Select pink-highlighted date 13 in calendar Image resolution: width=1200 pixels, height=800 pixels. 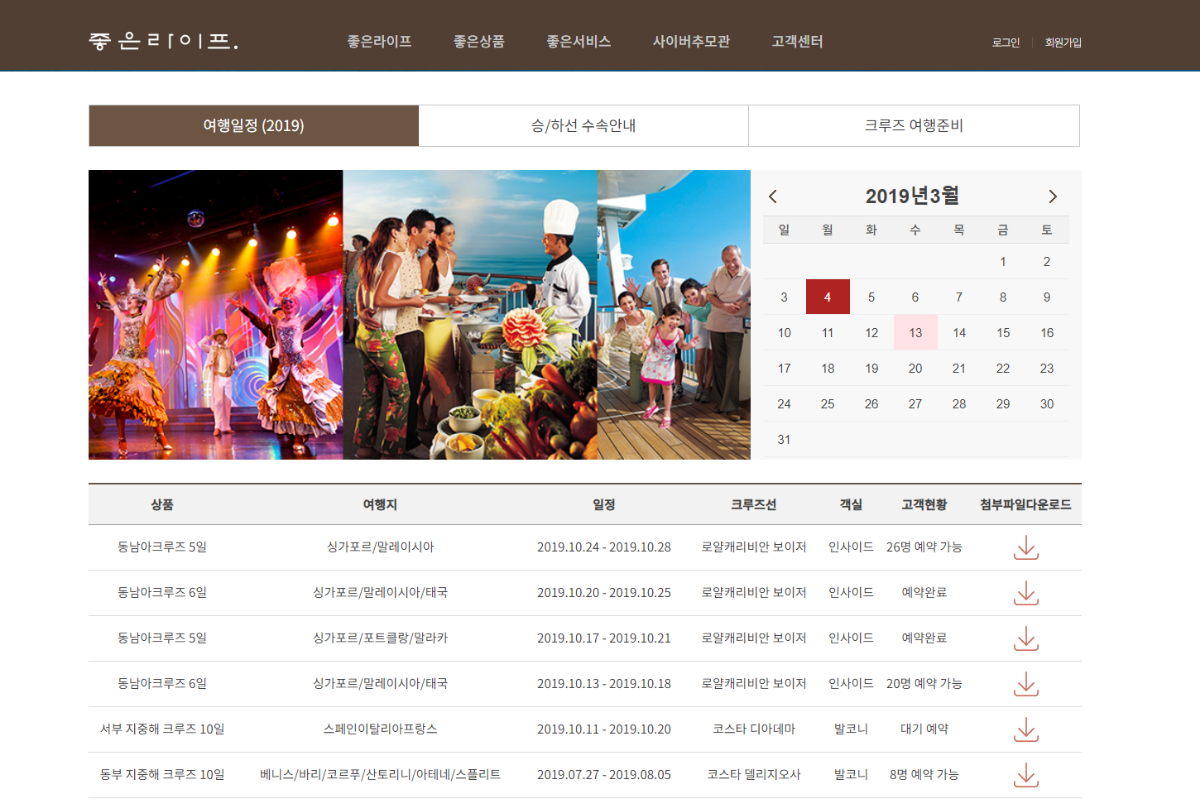915,333
